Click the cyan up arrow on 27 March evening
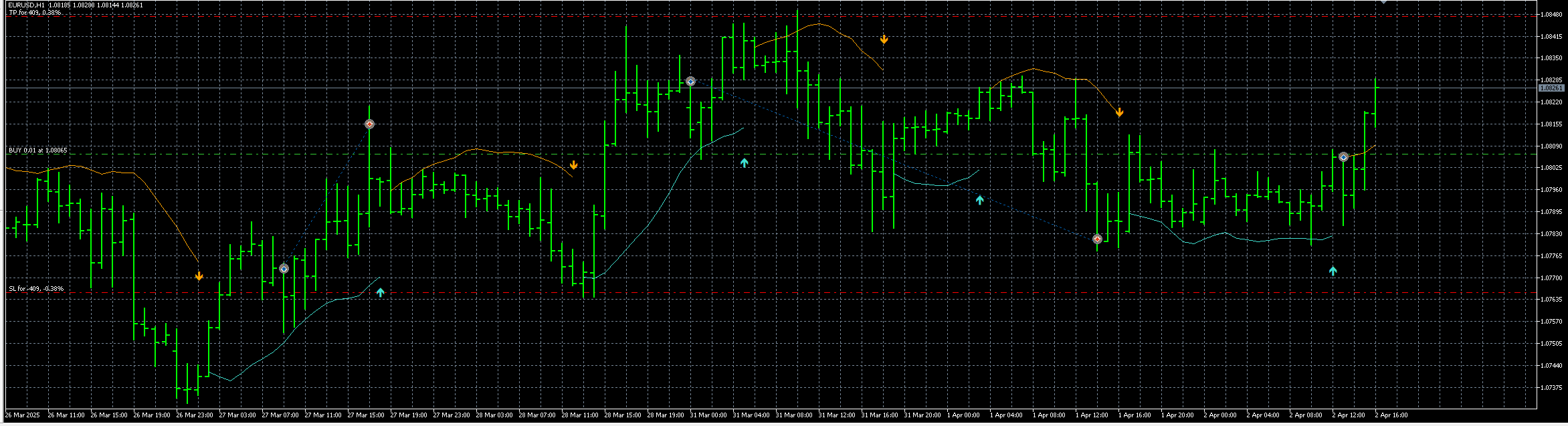The height and width of the screenshot is (426, 1568). [x=381, y=292]
